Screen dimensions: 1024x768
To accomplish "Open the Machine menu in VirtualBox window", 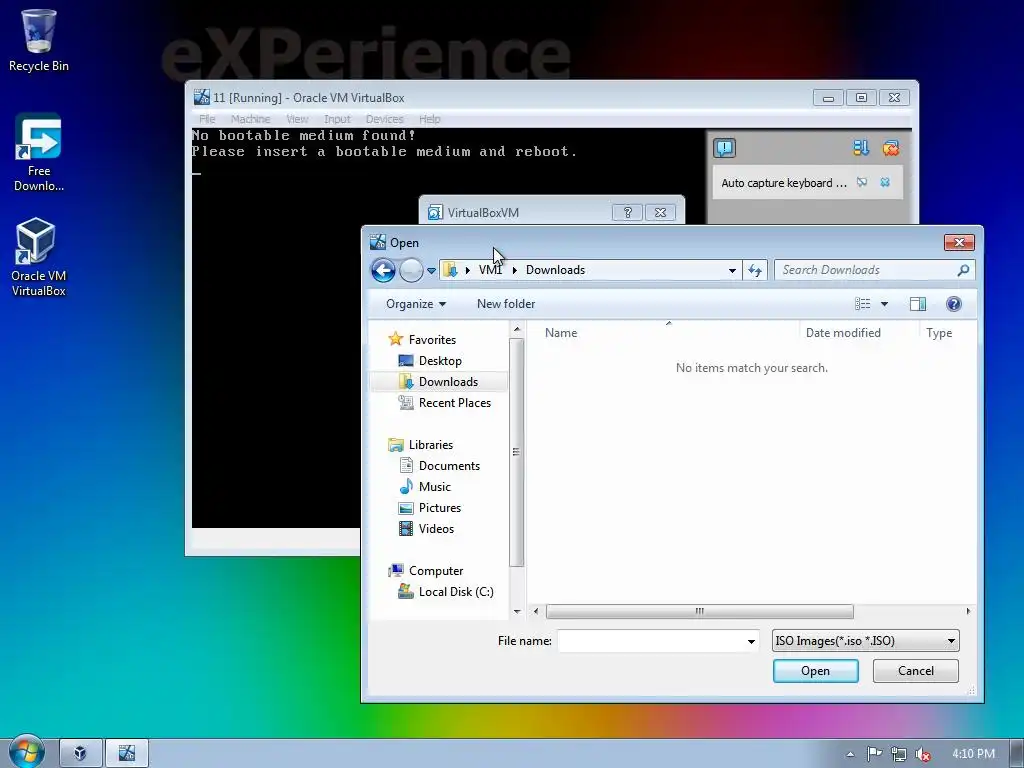I will 250,119.
